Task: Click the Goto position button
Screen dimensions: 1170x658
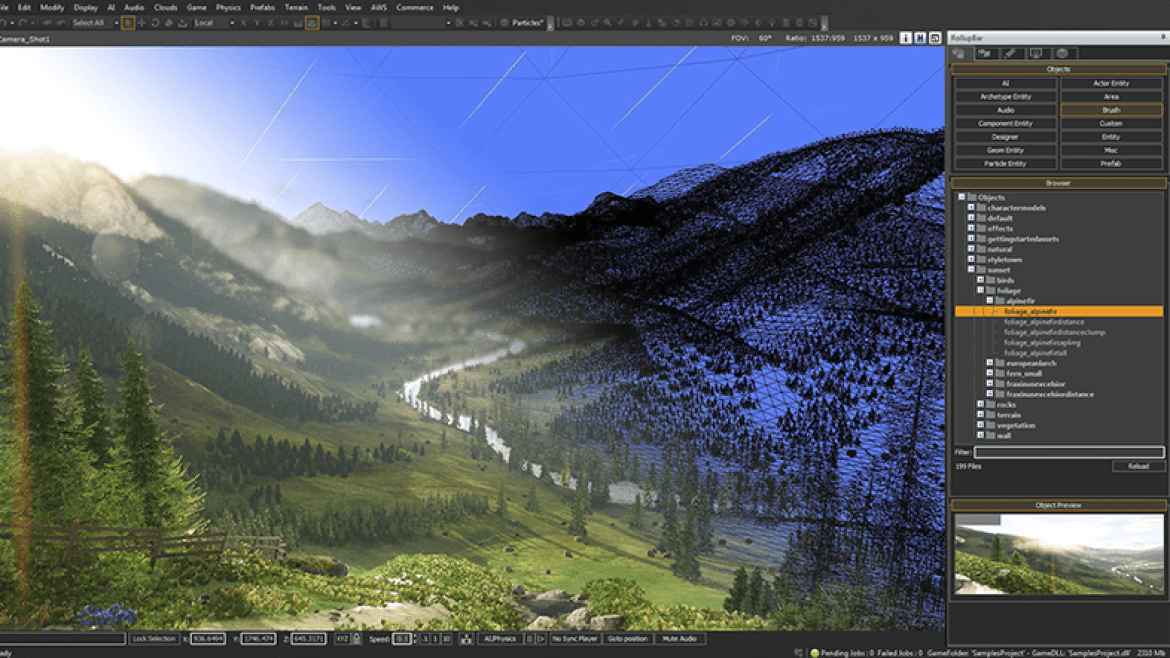Action: [x=627, y=639]
